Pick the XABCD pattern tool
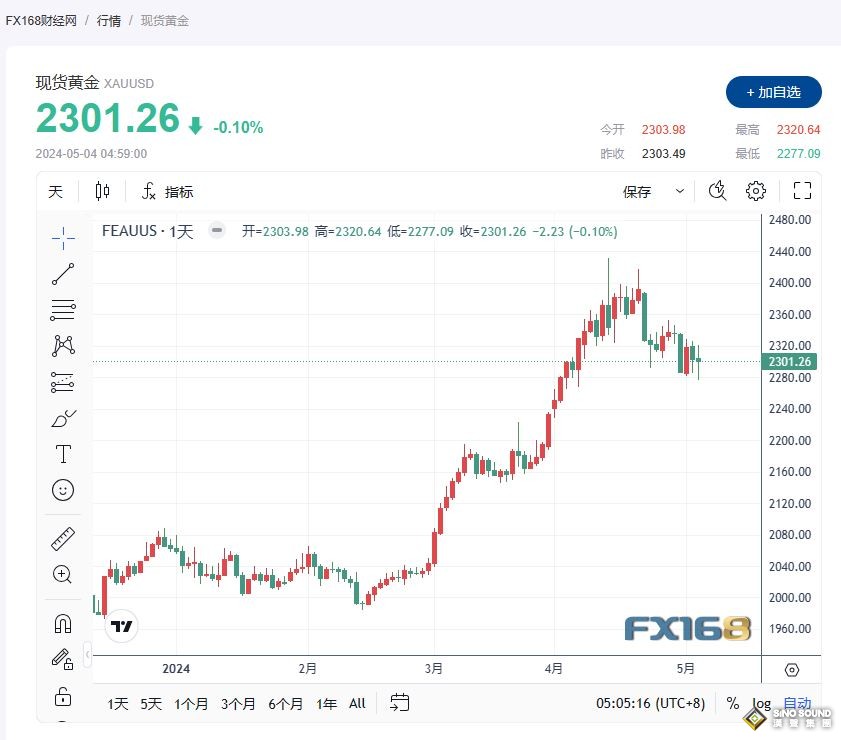841x740 pixels. tap(63, 345)
